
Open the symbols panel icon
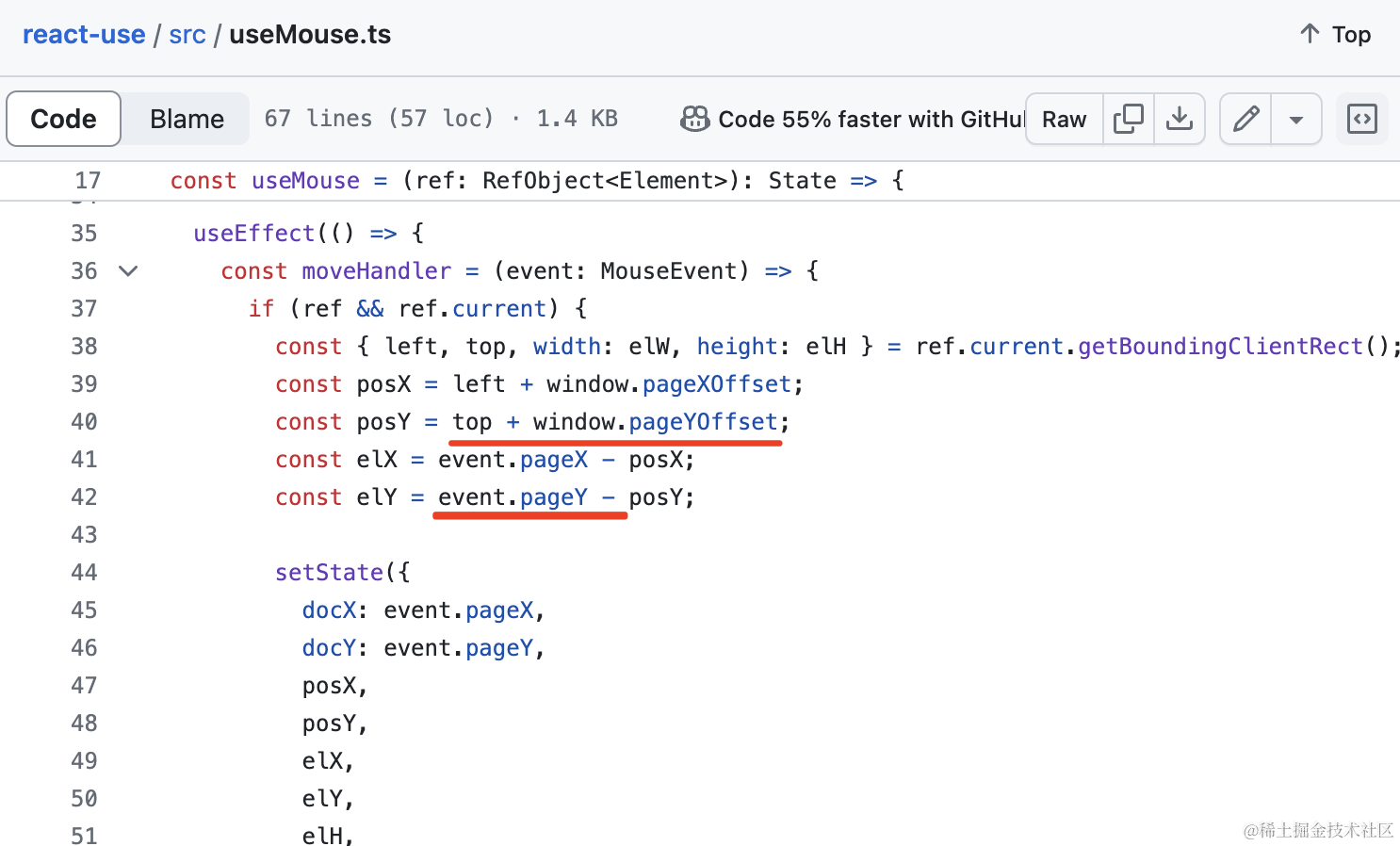pos(1361,119)
